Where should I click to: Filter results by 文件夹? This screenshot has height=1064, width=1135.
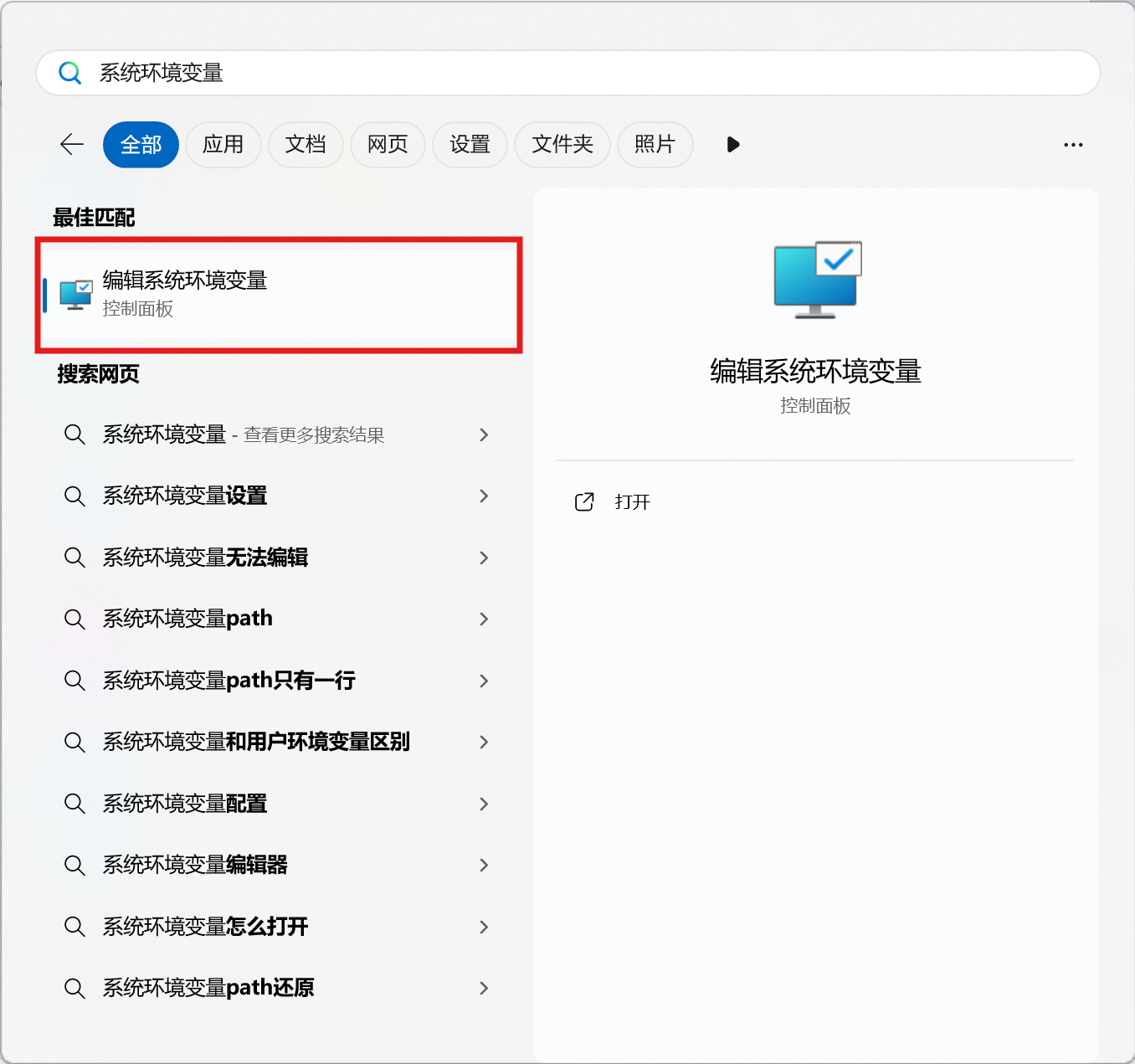(562, 145)
